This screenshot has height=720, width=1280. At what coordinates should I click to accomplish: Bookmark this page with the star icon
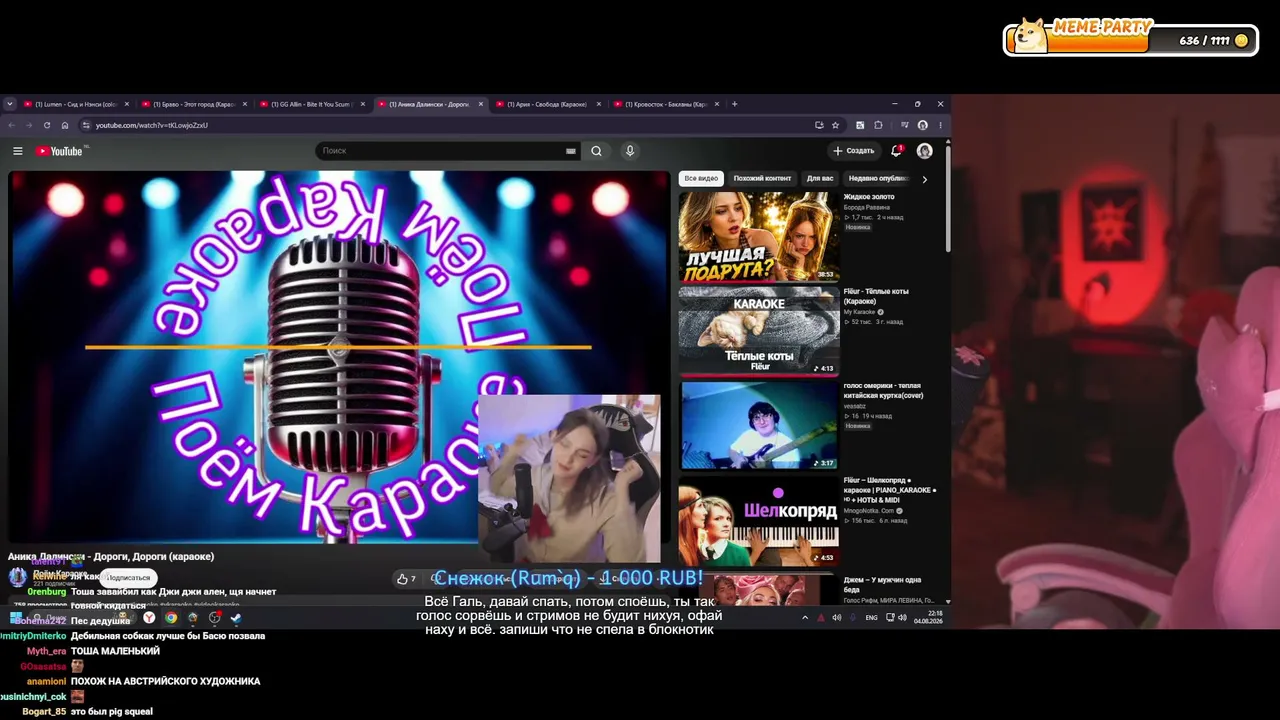[x=835, y=125]
